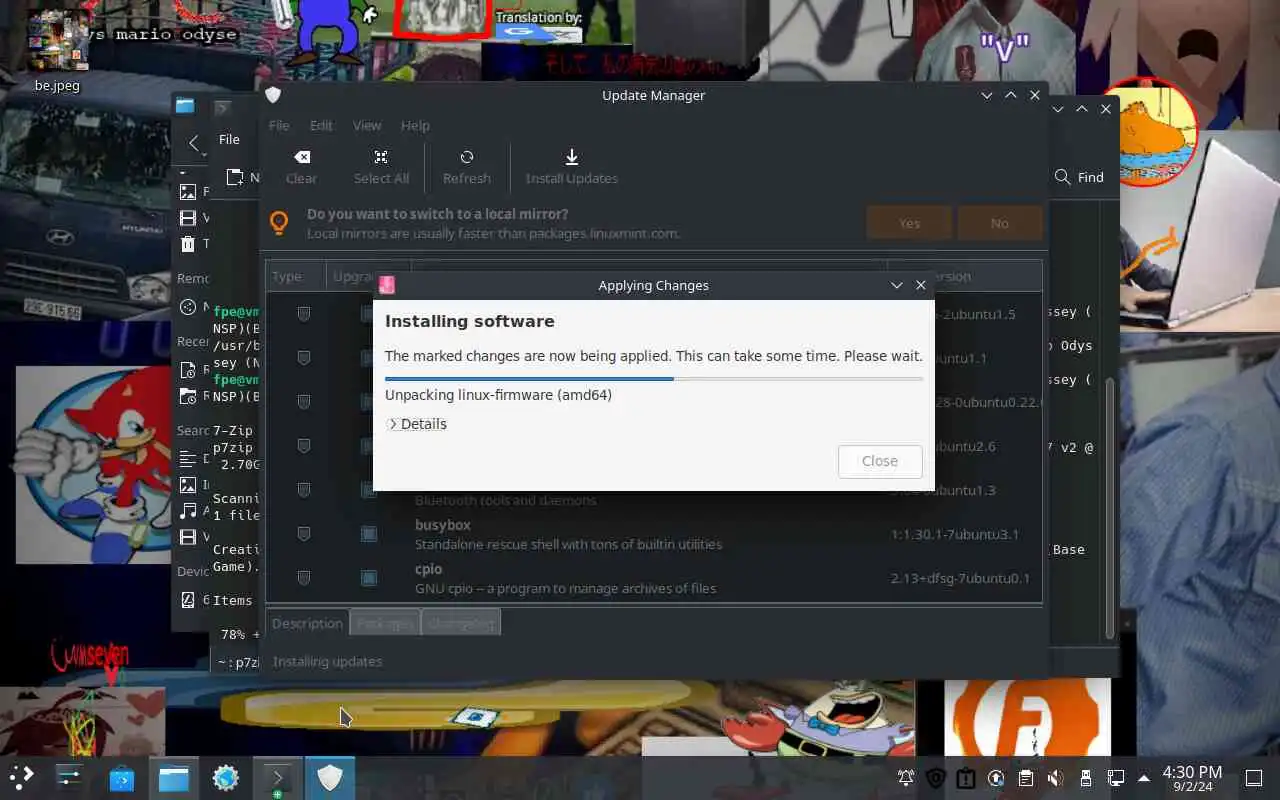
Task: Select the busybox package name
Action: pos(443,525)
